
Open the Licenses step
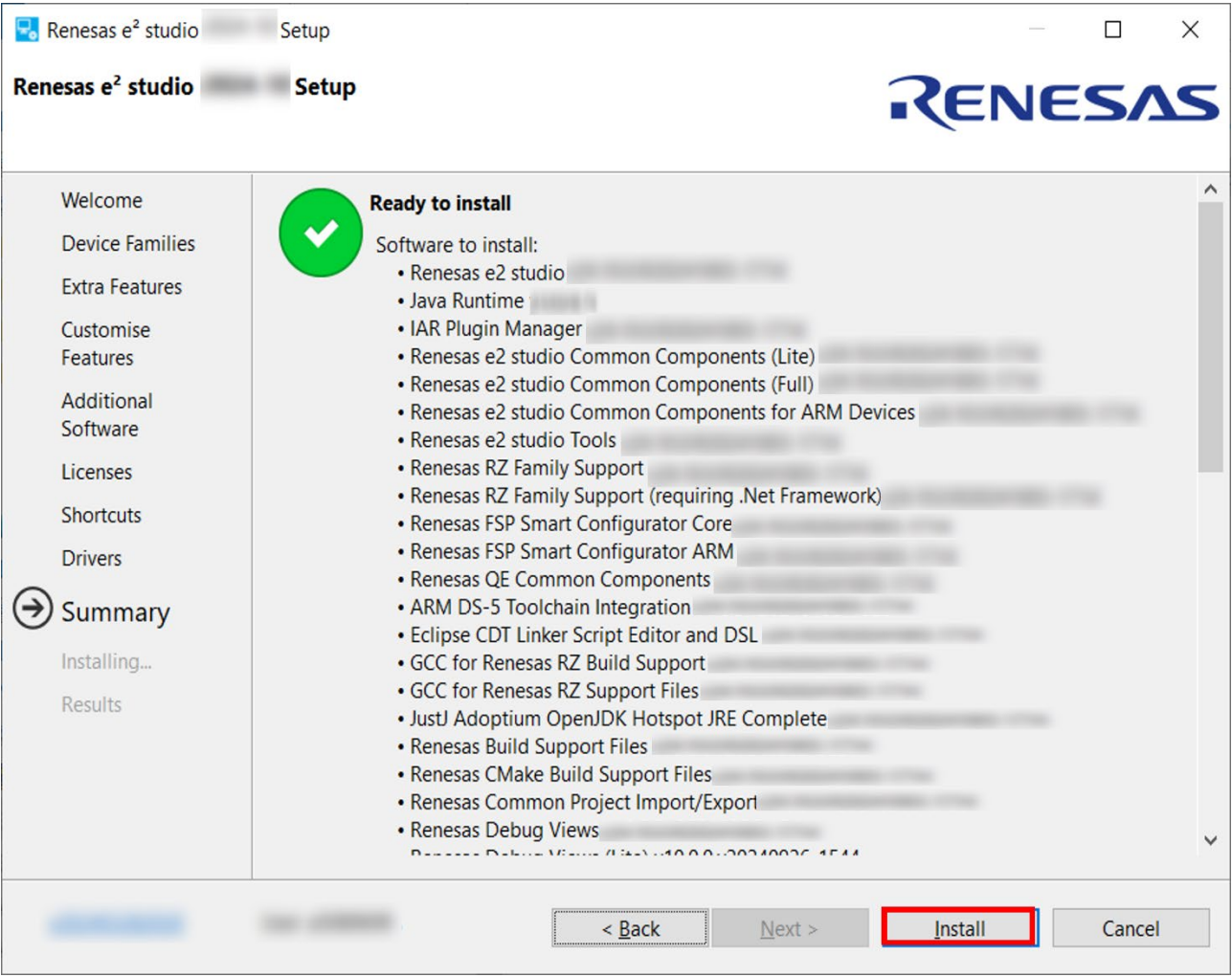pos(97,472)
